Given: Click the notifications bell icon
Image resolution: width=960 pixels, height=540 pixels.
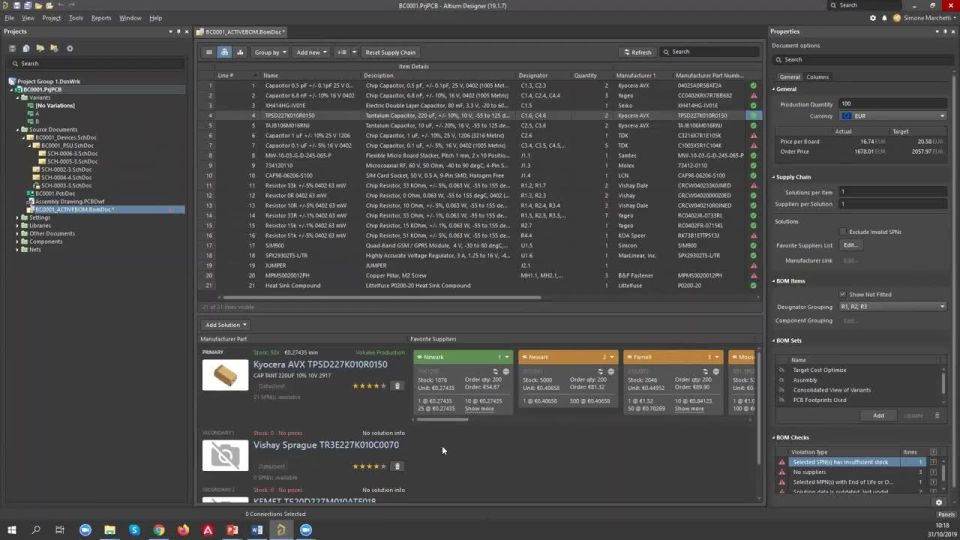Looking at the screenshot, I should 884,18.
